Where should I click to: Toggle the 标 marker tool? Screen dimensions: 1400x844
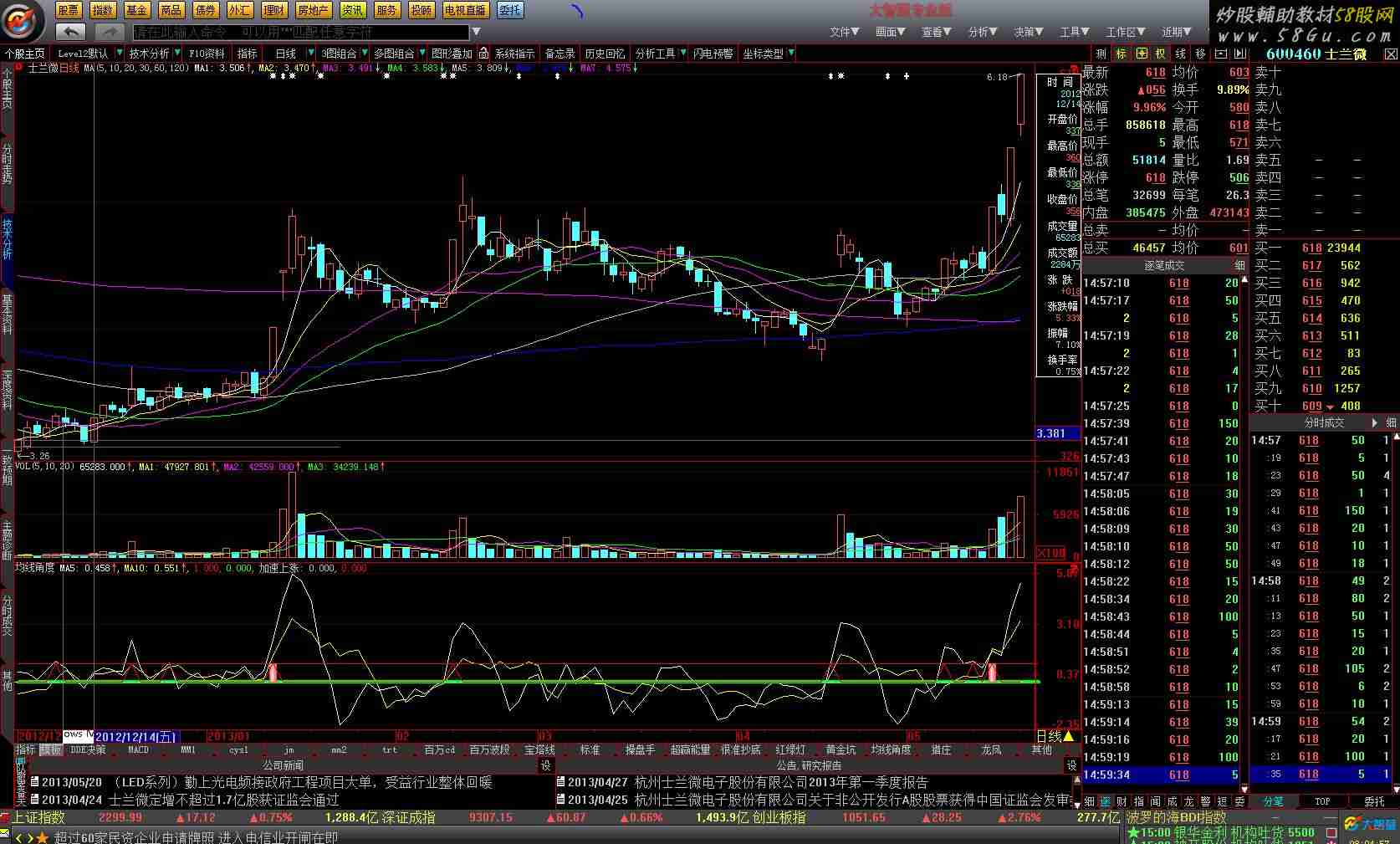tap(1121, 54)
